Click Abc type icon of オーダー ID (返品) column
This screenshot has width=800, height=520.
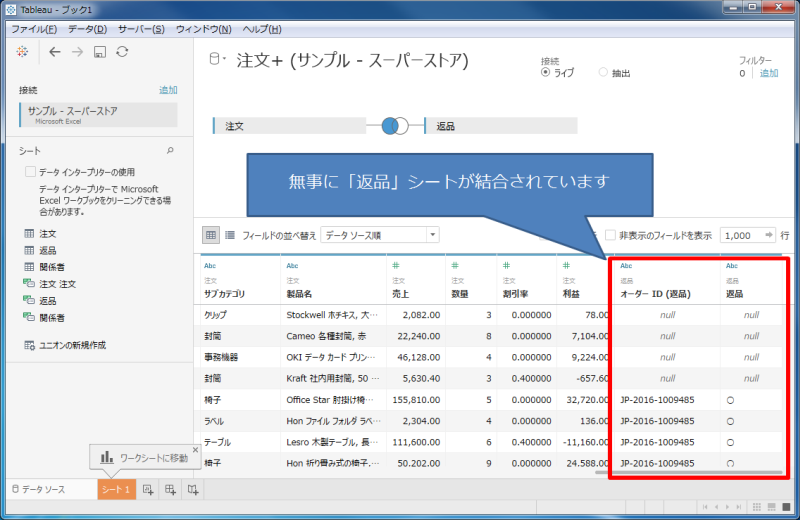pyautogui.click(x=626, y=266)
